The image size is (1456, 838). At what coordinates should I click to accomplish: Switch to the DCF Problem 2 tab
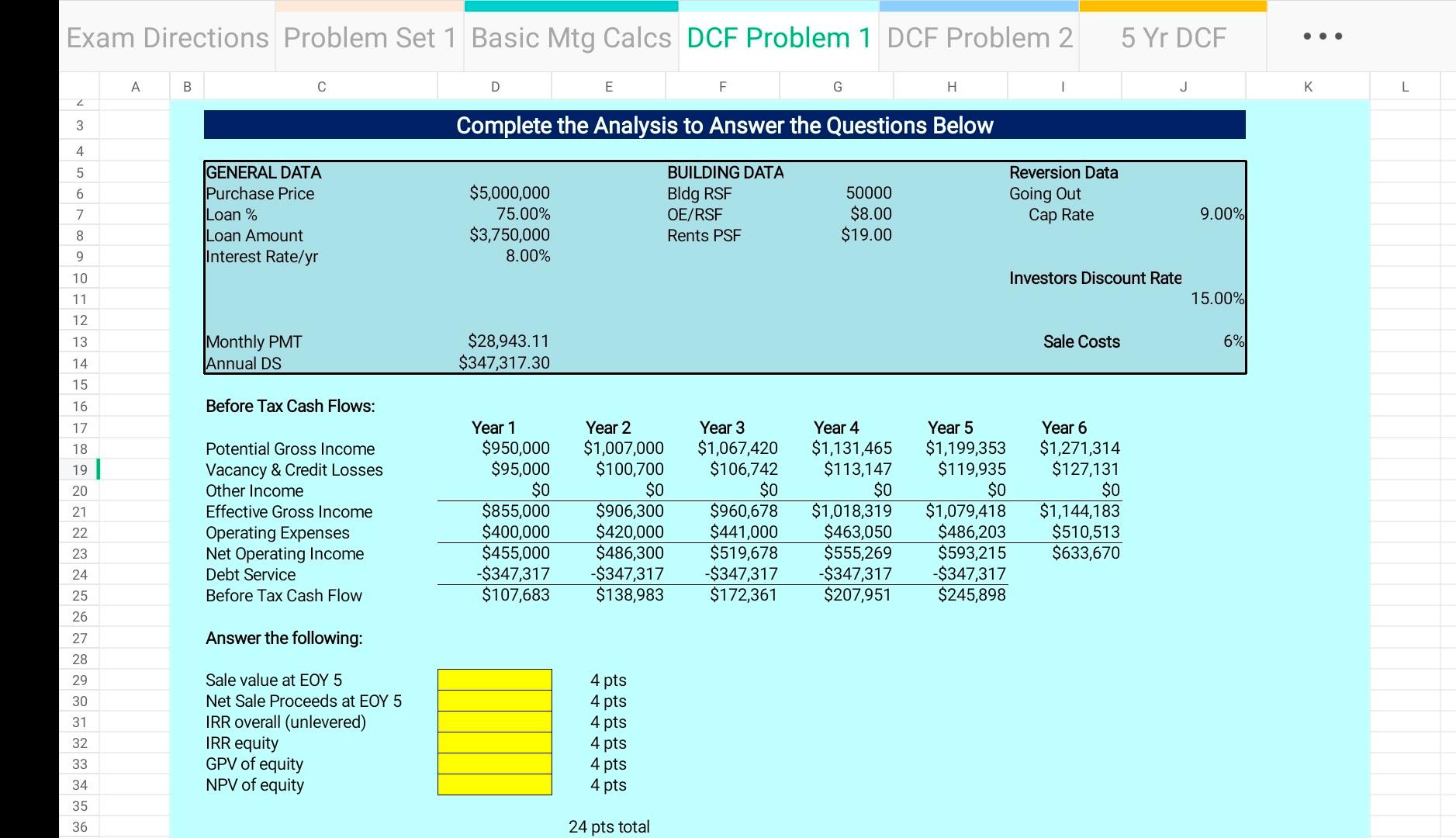point(979,36)
